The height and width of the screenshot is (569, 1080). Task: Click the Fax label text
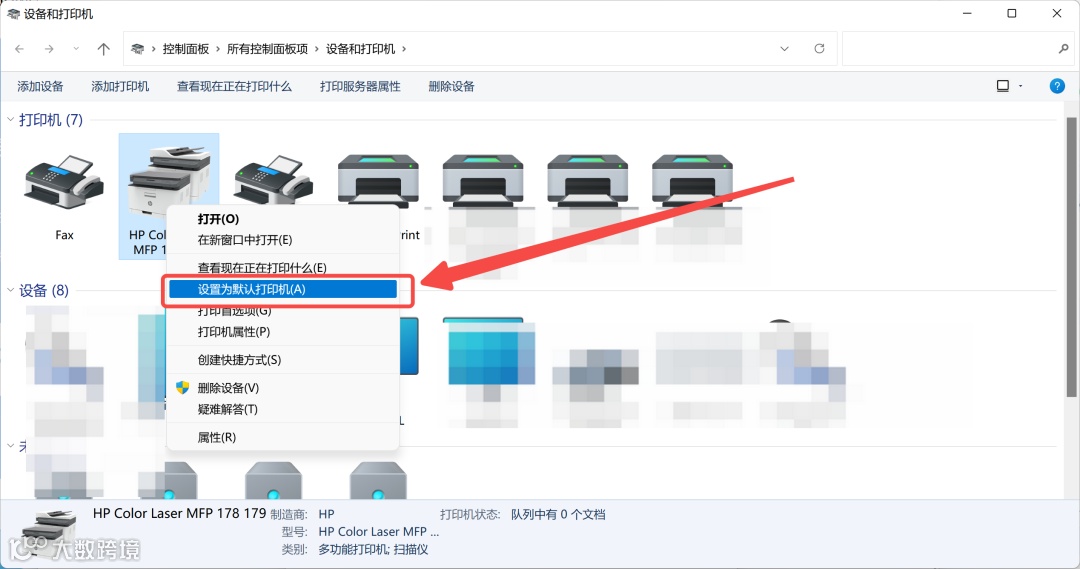pos(64,235)
